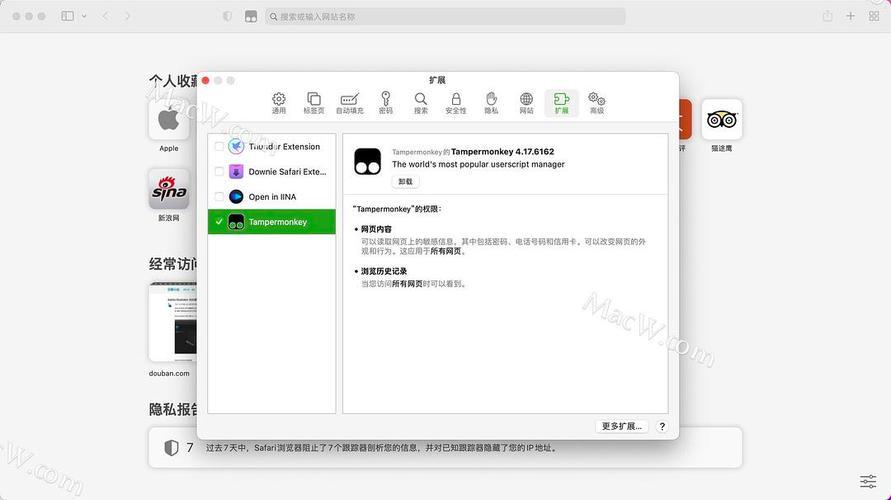Screen dimensions: 891x500
Task: Click the privacy report shield icon
Action: [x=171, y=448]
